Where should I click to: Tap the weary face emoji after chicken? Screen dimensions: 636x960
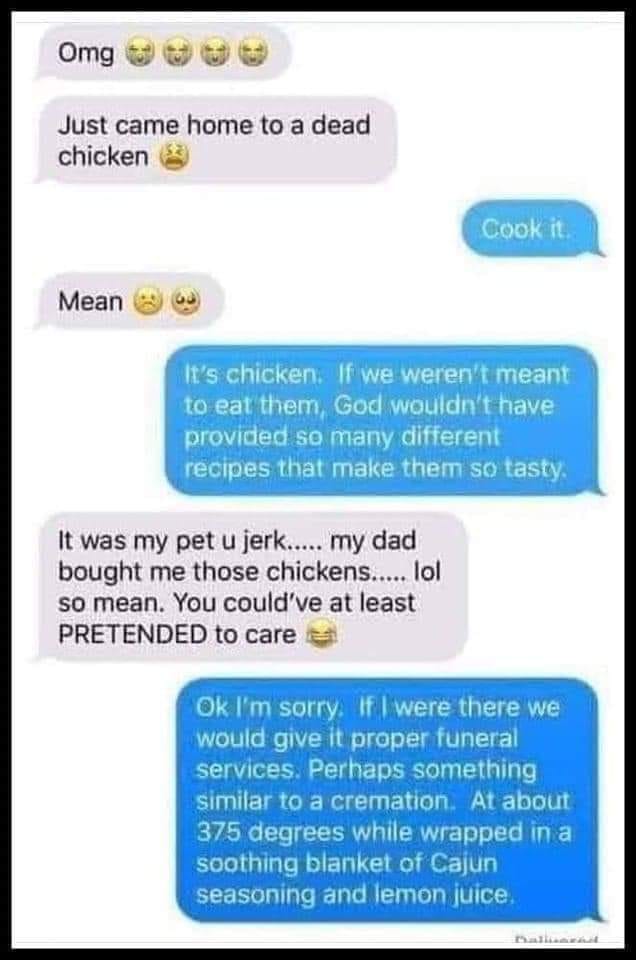click(x=174, y=157)
